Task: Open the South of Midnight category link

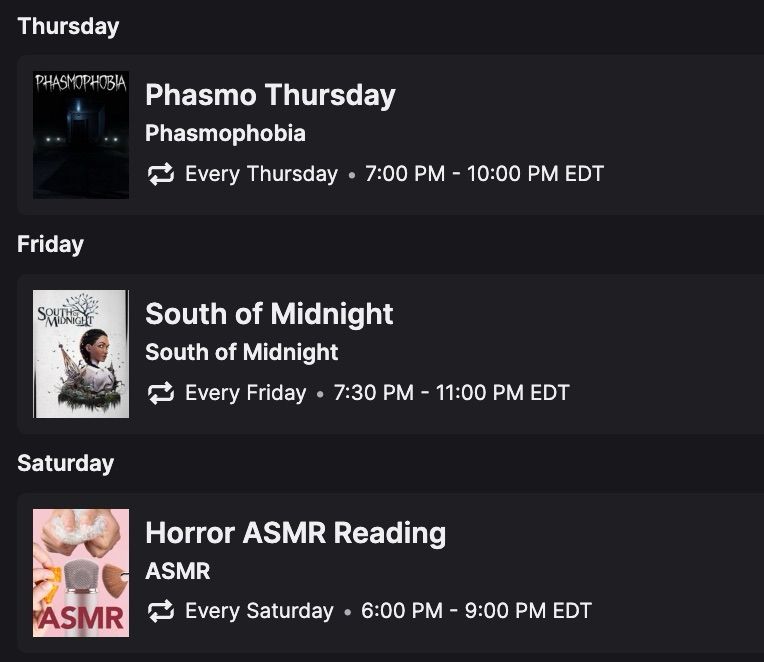Action: coord(242,352)
